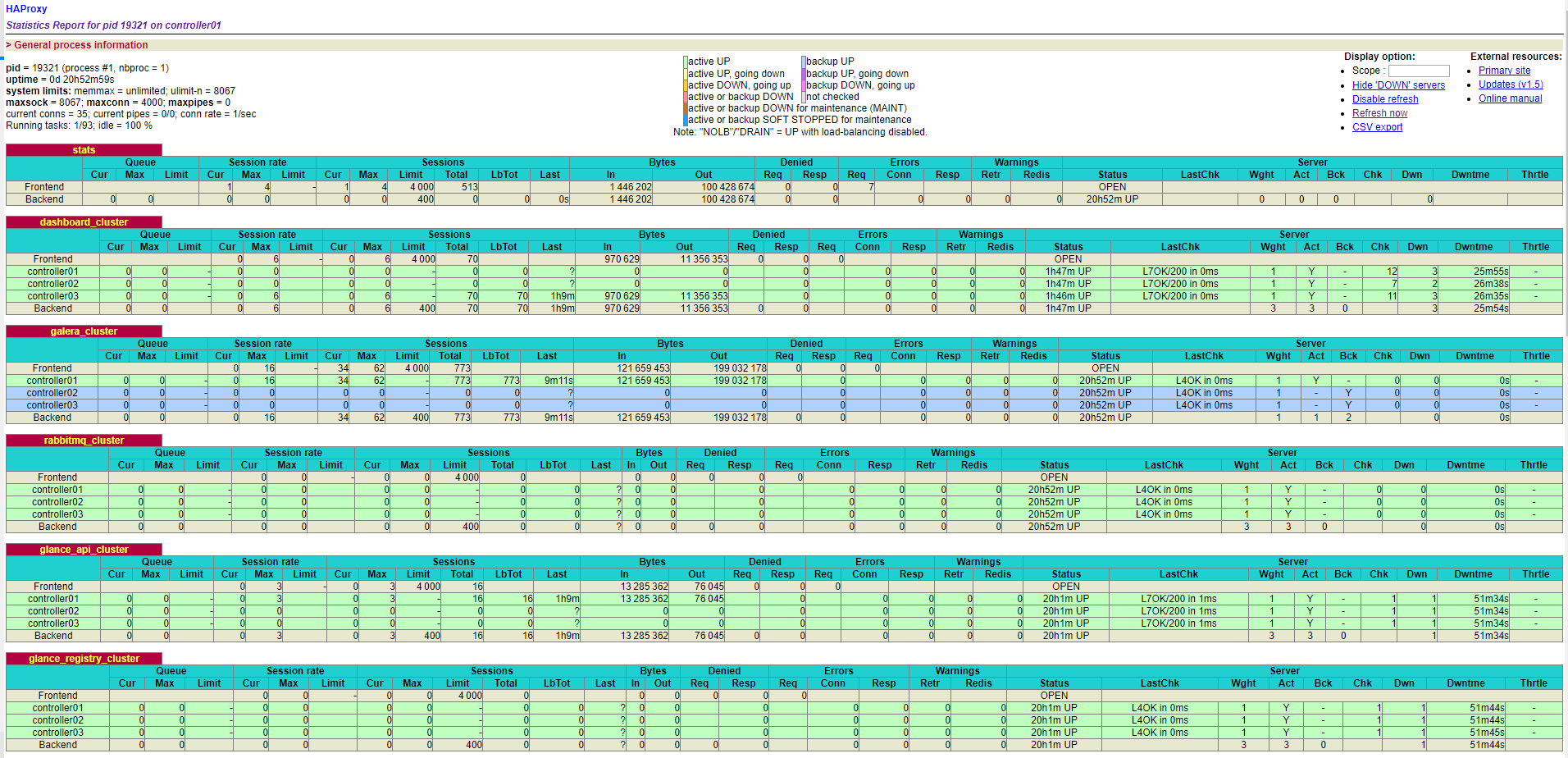This screenshot has width=1568, height=758.
Task: Select controller03 in the rabbitmq_cluster table
Action: click(x=57, y=514)
